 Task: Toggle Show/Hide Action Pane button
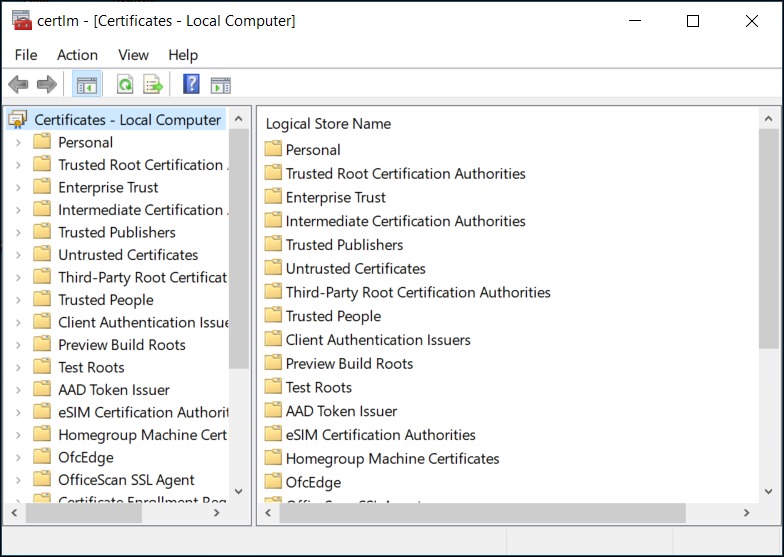pyautogui.click(x=220, y=85)
